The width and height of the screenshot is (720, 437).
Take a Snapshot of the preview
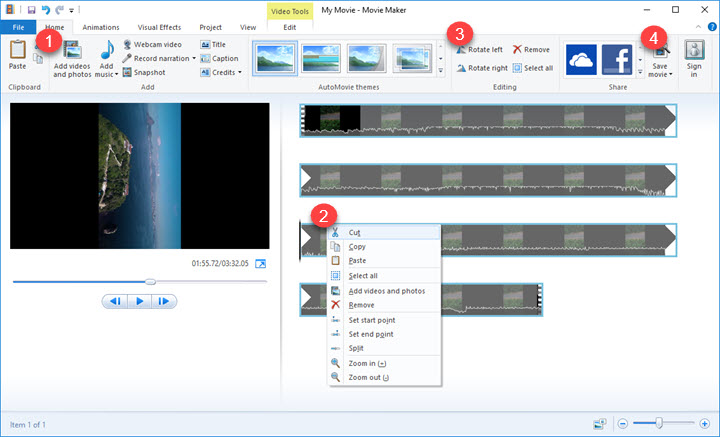(x=144, y=72)
